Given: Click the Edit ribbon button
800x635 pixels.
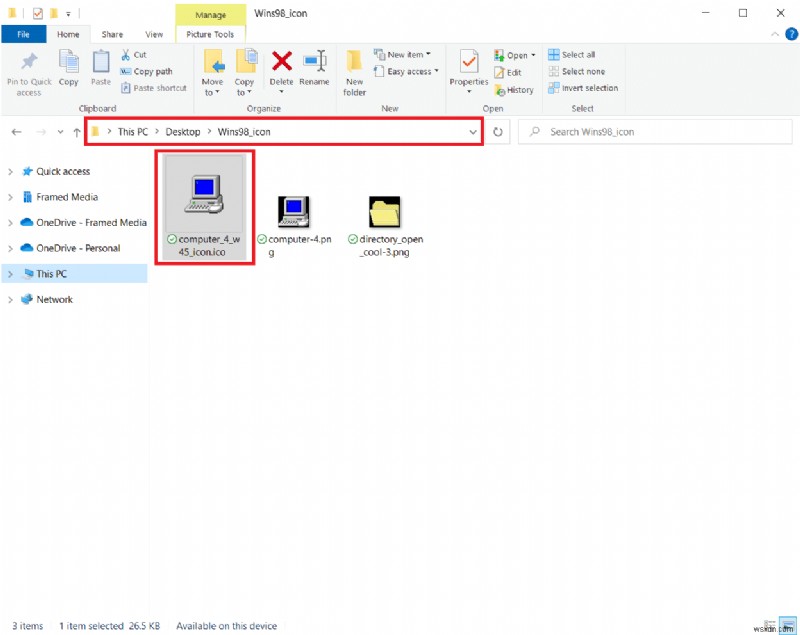Looking at the screenshot, I should [508, 73].
